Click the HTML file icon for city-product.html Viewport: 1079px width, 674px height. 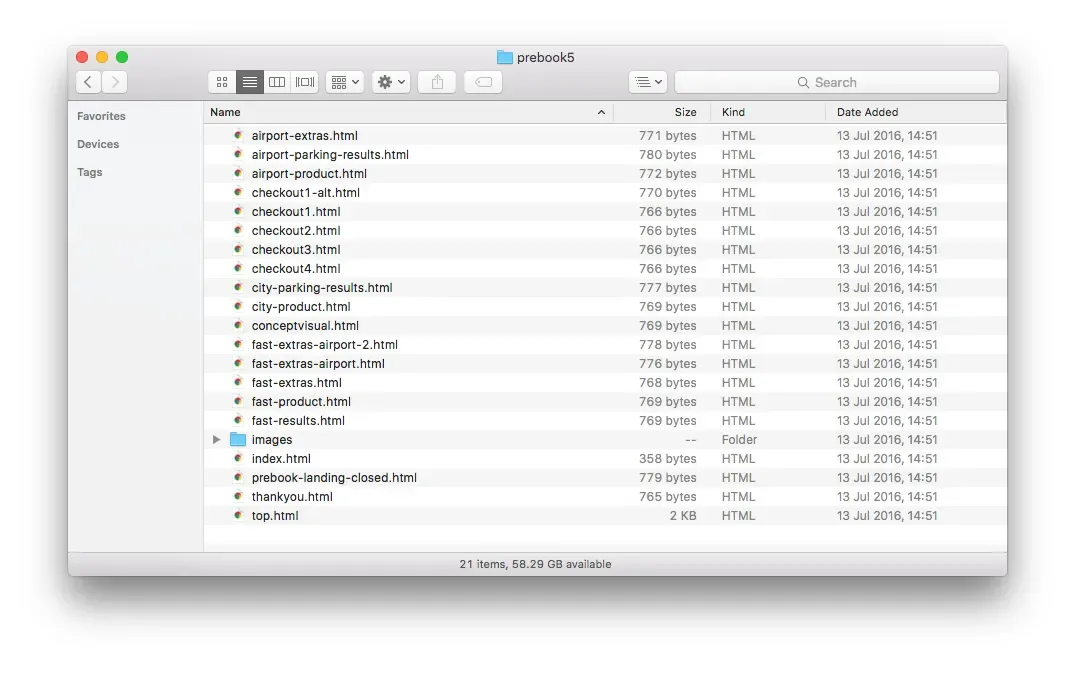point(238,306)
